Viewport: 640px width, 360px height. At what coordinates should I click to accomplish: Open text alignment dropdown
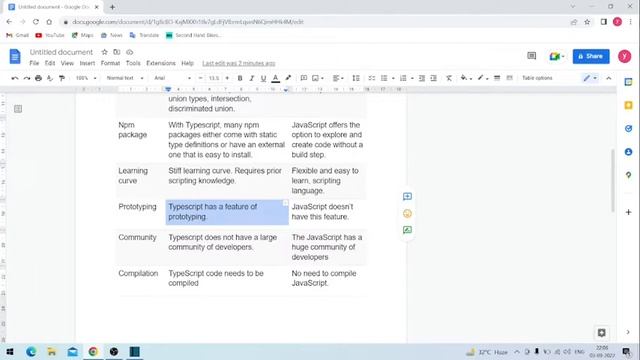[x=338, y=78]
